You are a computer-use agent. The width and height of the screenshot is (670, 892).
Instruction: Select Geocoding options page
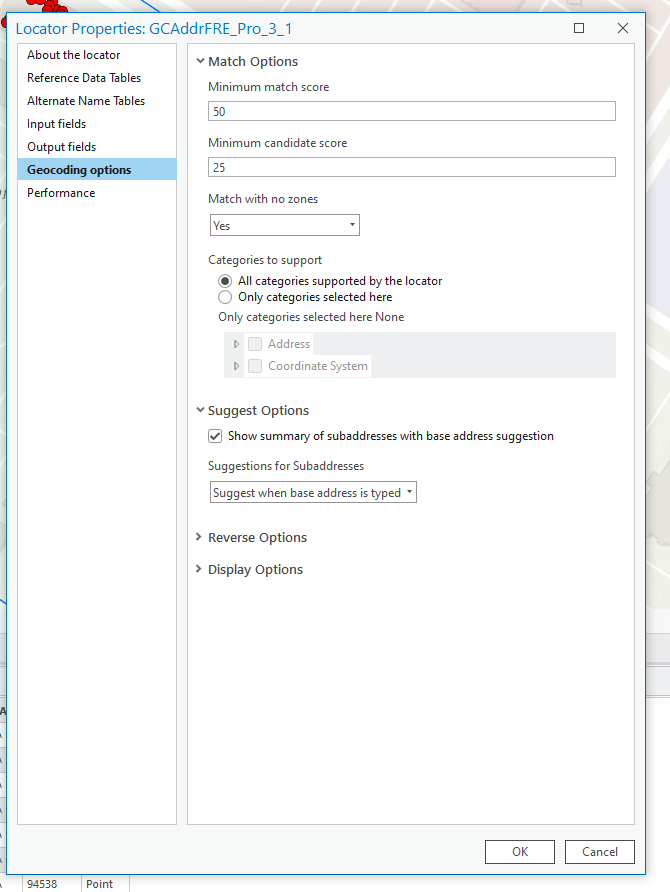coord(97,170)
